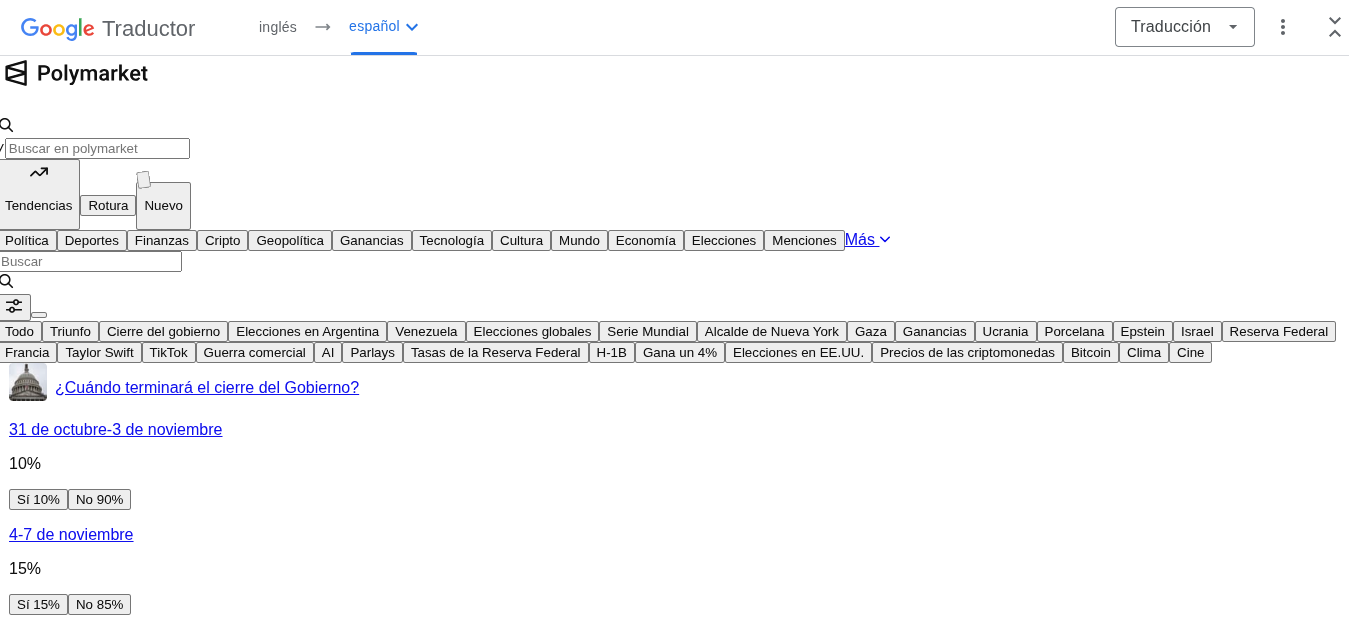Select the Tasas de la Reserva Federal tag
The width and height of the screenshot is (1349, 626).
coord(496,352)
